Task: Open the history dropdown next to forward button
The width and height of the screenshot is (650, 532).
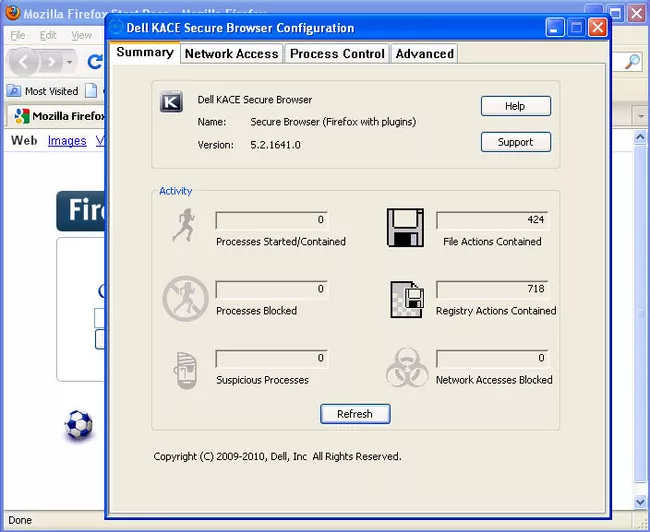Action: coord(70,63)
